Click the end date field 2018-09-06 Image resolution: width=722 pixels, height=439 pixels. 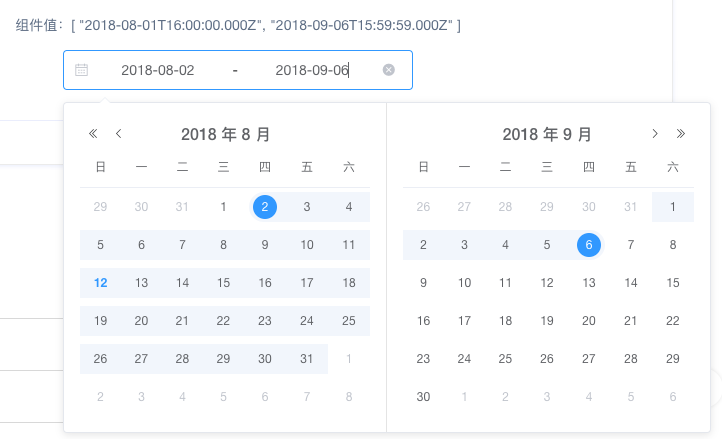(x=311, y=70)
